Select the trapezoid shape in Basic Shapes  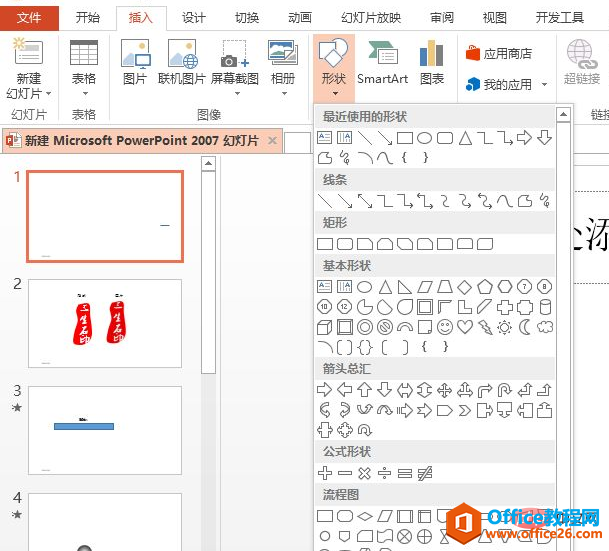(x=445, y=287)
